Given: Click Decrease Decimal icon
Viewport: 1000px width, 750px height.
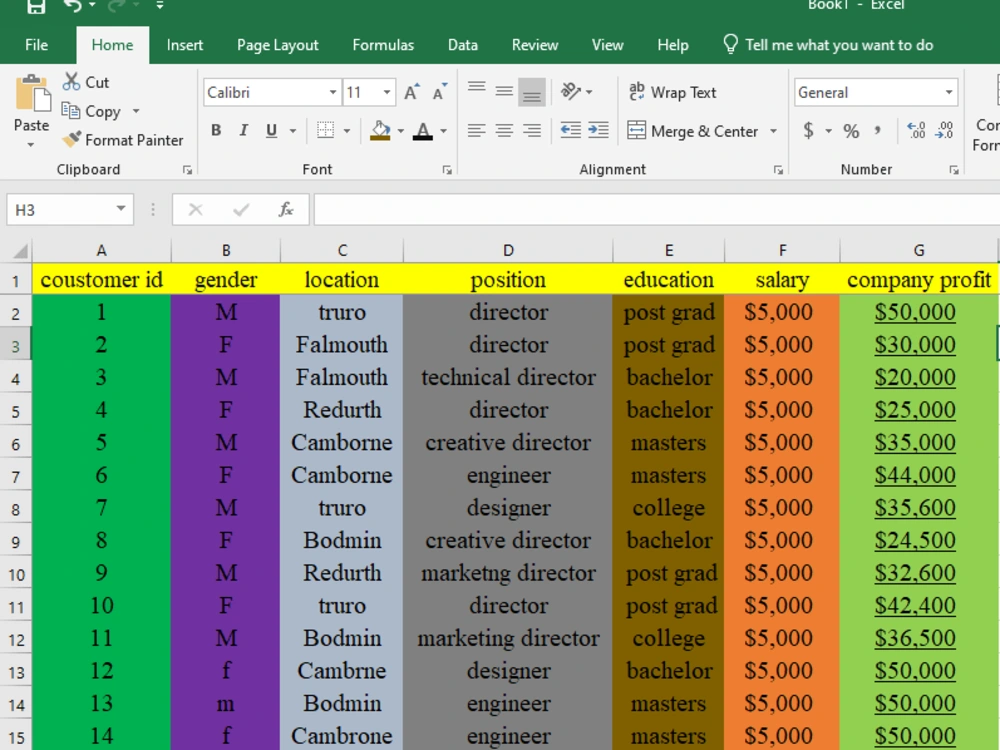Looking at the screenshot, I should 945,131.
